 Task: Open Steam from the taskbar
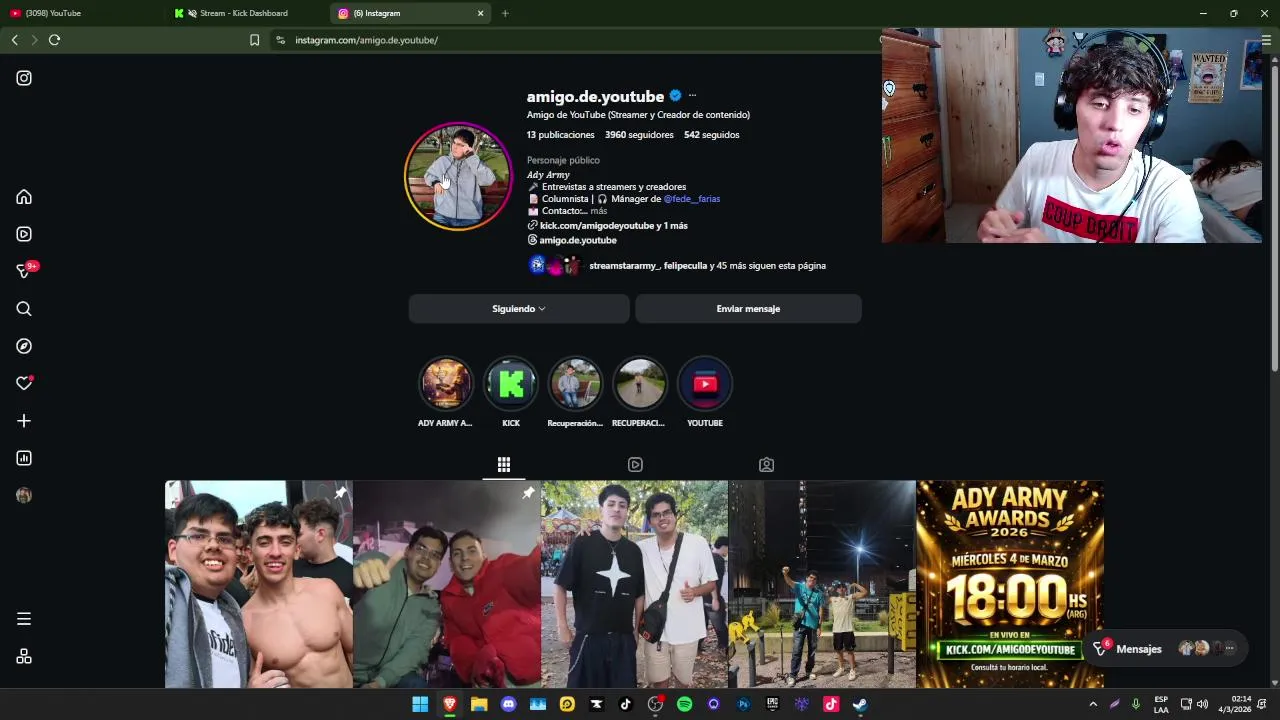click(x=860, y=704)
